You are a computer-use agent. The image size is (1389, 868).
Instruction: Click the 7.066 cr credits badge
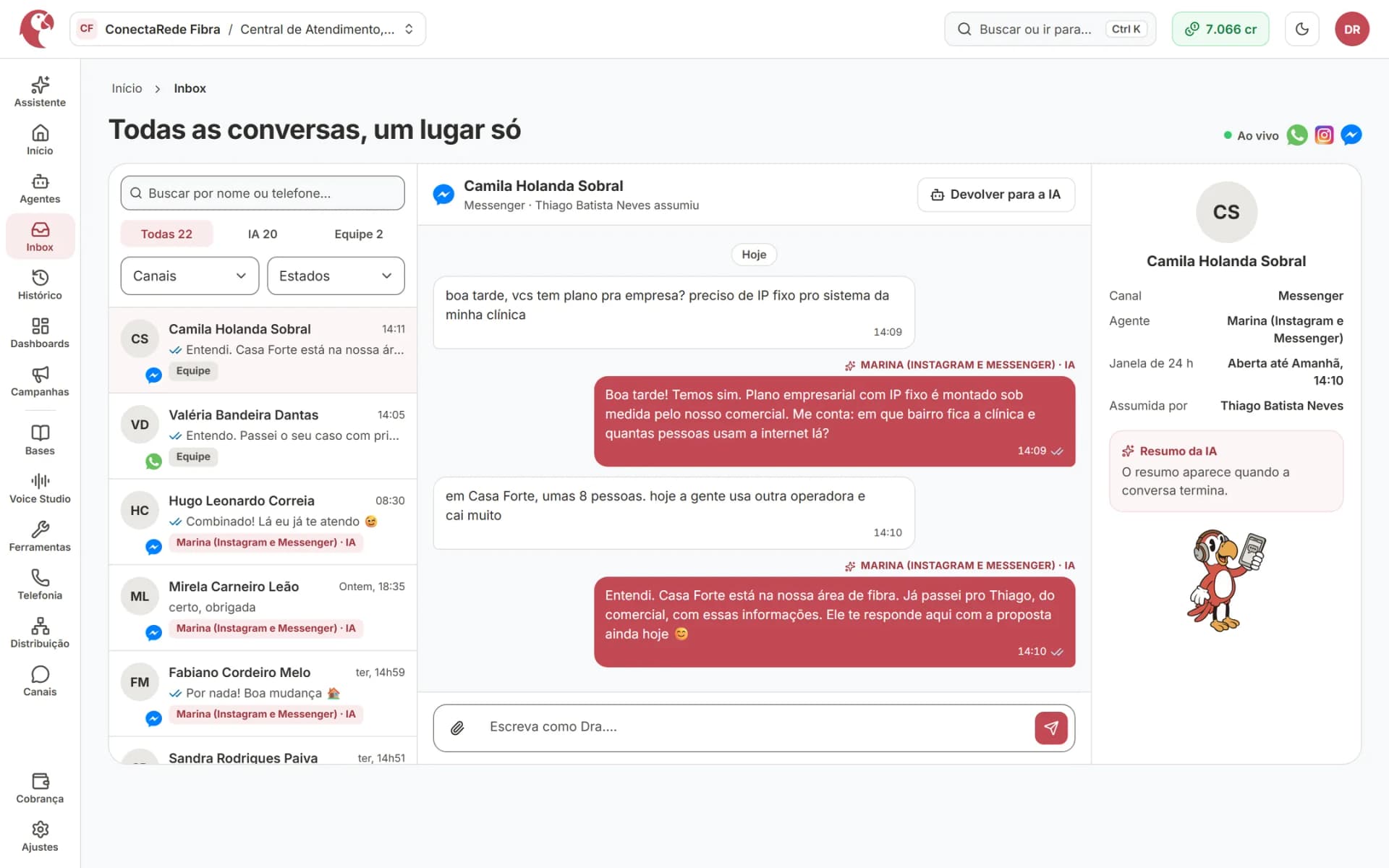1220,29
